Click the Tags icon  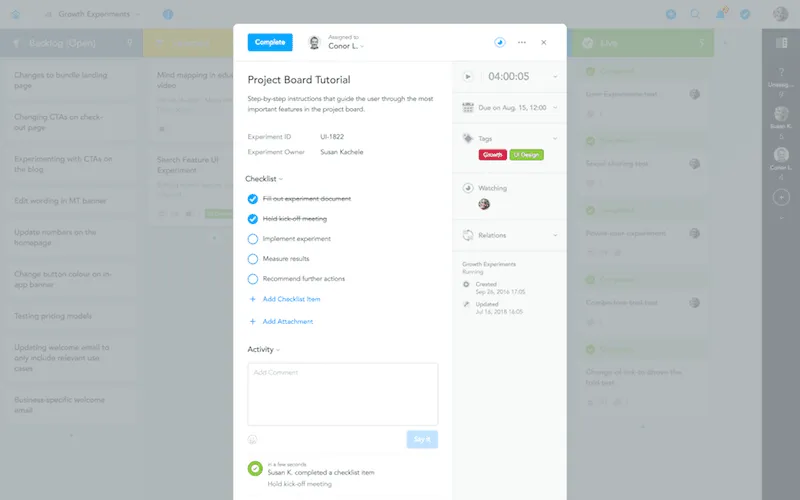click(467, 138)
